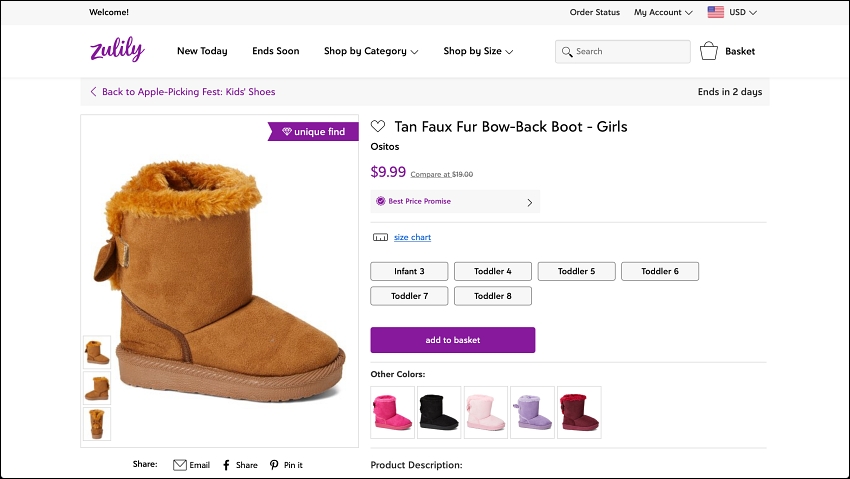
Task: Click the Welcome! text
Action: click(x=109, y=12)
